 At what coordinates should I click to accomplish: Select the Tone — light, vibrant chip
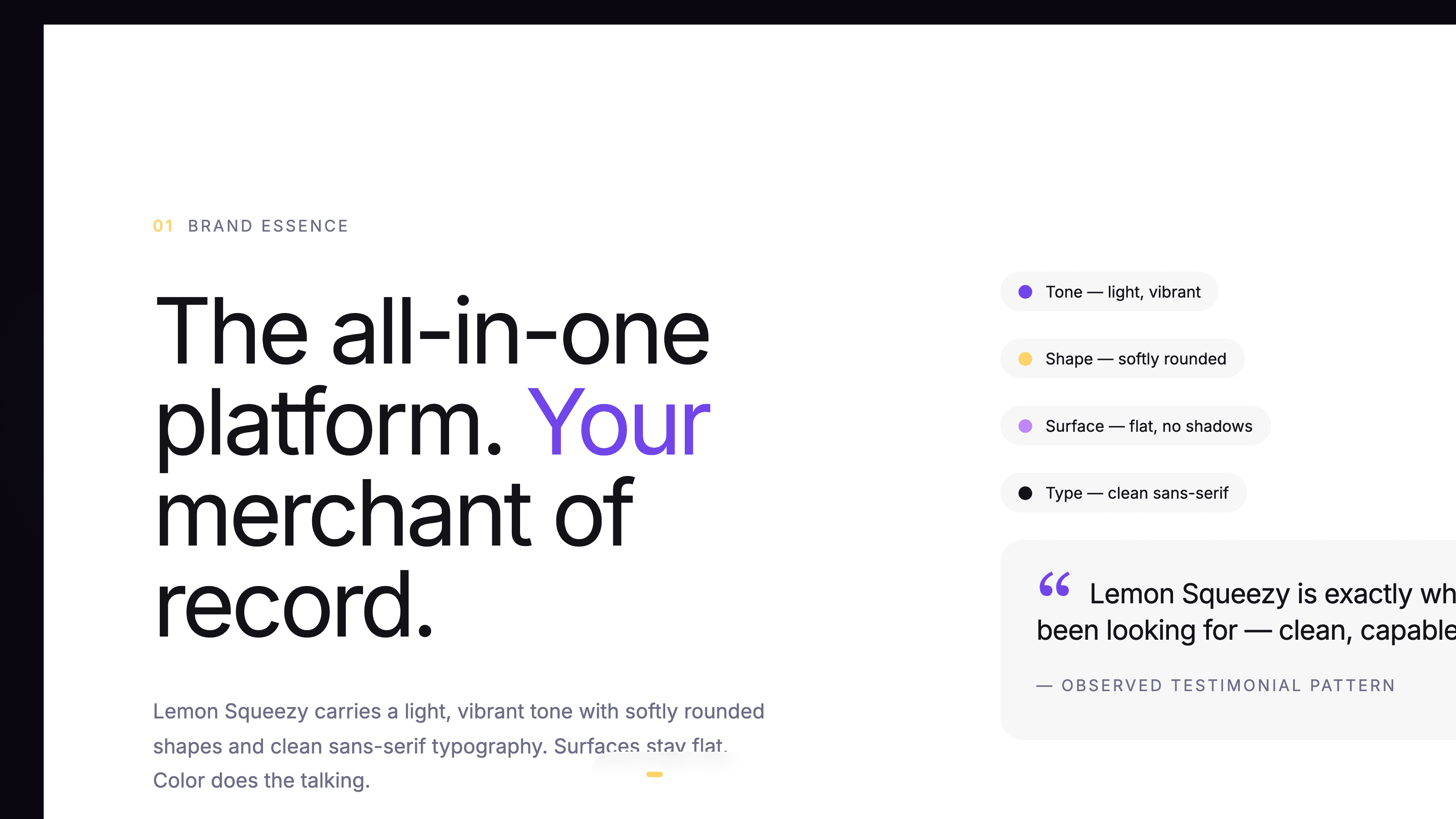click(1109, 292)
